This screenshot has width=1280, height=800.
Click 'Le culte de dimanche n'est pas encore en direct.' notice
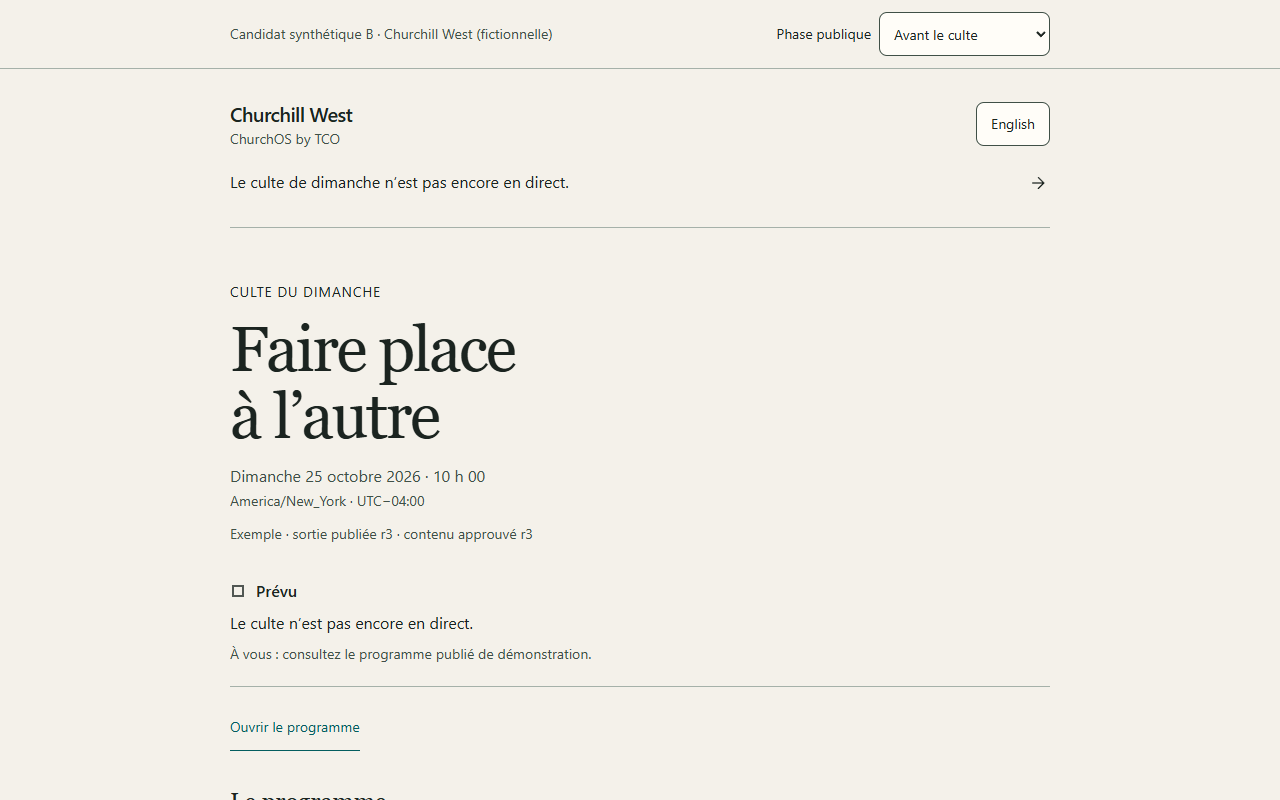click(x=399, y=183)
